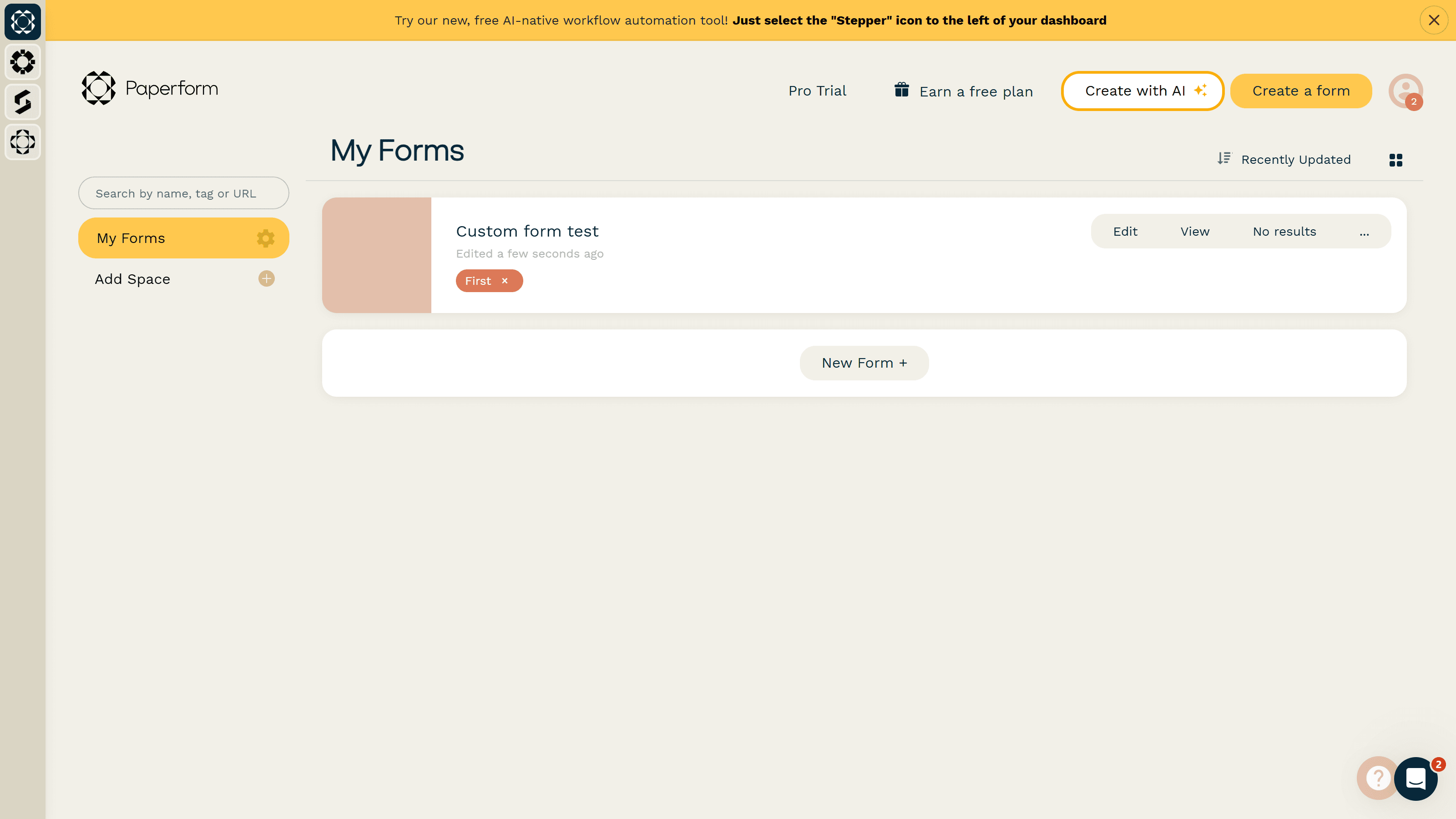Open the help question mark bubble
The height and width of the screenshot is (819, 1456).
coord(1377,779)
